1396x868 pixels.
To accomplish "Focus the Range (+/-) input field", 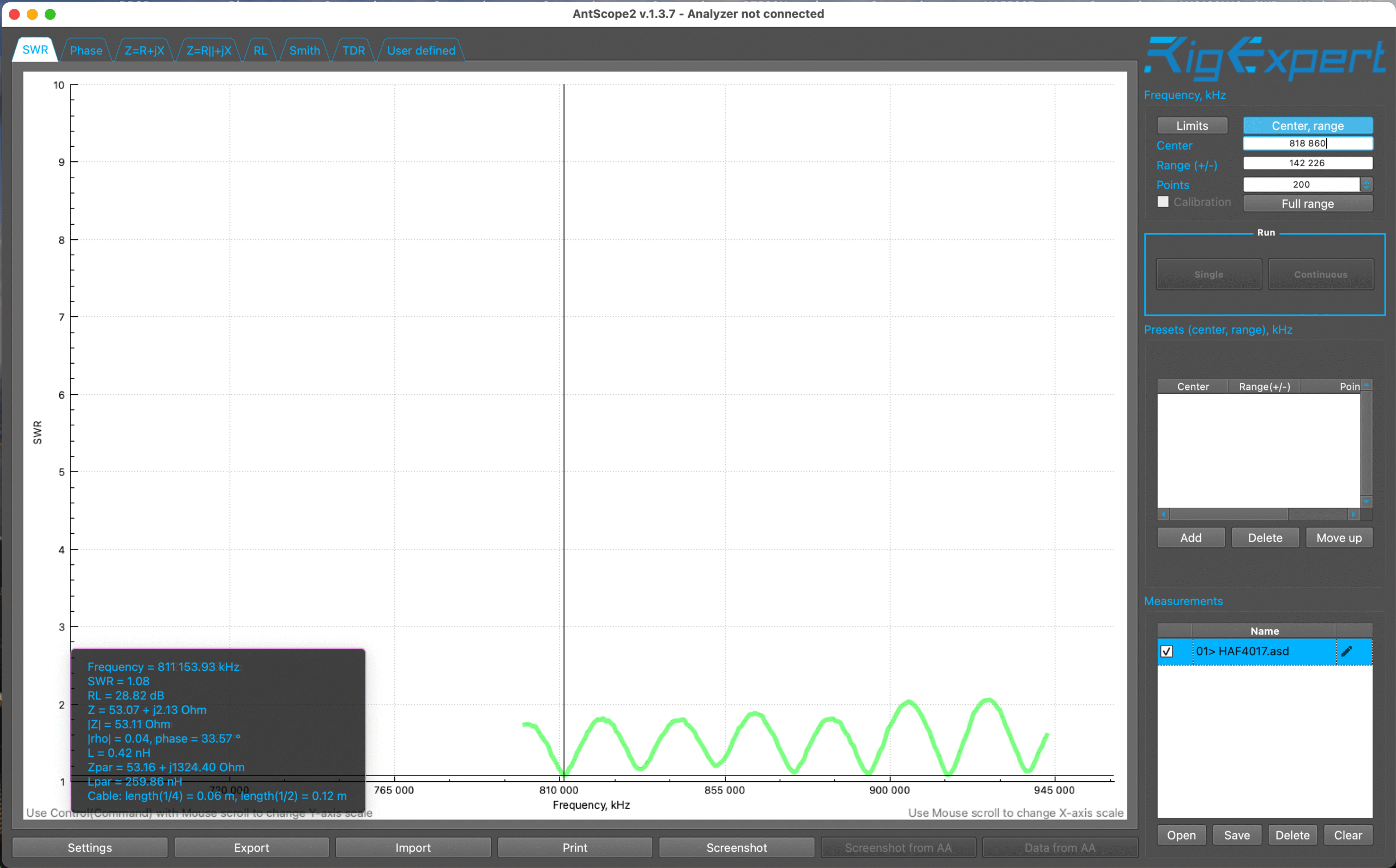I will (x=1307, y=163).
